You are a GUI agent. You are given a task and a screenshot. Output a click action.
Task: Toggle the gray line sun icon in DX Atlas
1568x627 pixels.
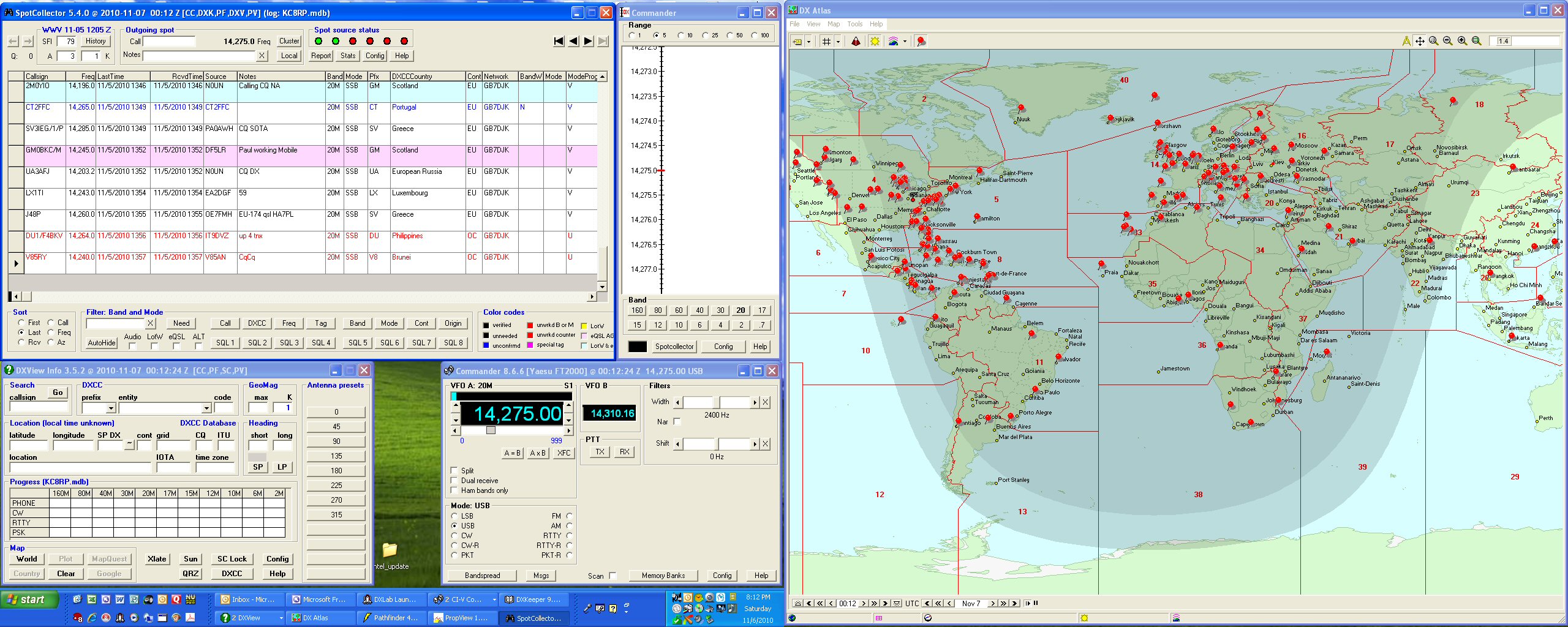[x=875, y=42]
